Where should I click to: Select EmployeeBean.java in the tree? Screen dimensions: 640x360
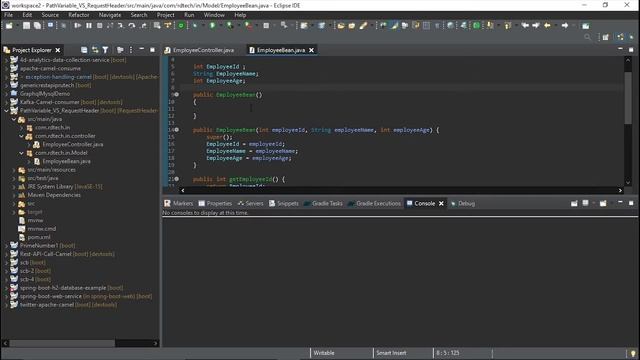[x=67, y=161]
